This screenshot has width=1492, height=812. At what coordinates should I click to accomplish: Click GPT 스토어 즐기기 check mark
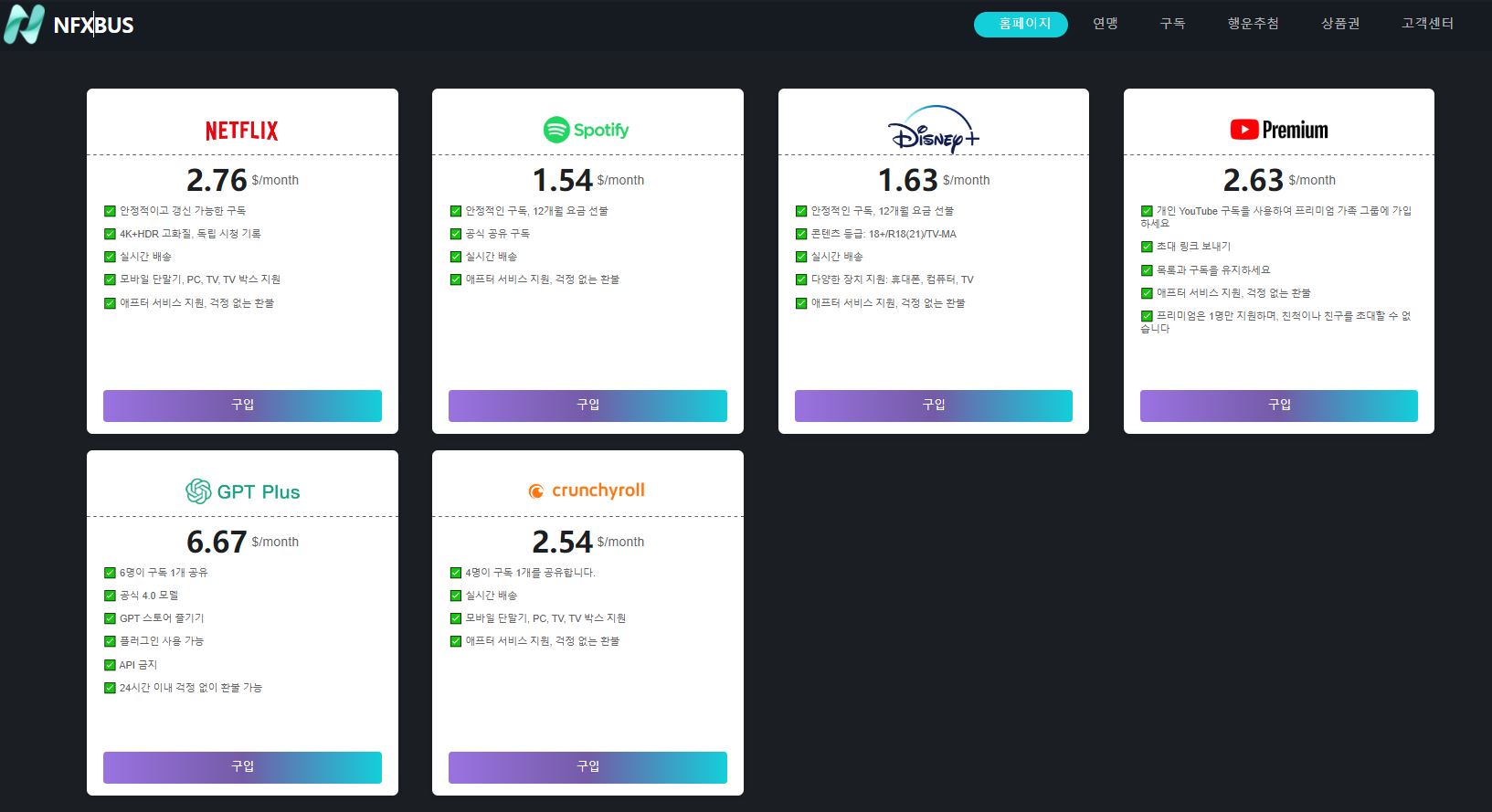[110, 618]
